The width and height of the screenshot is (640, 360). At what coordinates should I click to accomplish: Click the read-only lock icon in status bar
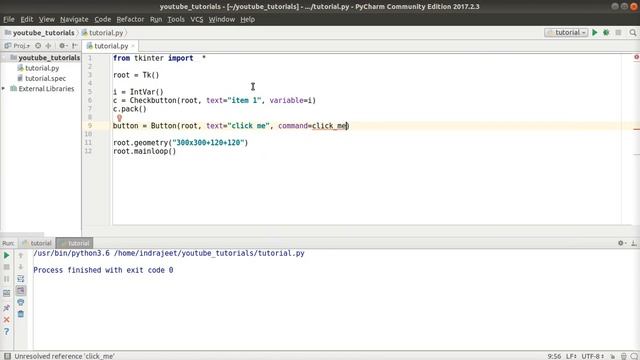click(x=613, y=356)
